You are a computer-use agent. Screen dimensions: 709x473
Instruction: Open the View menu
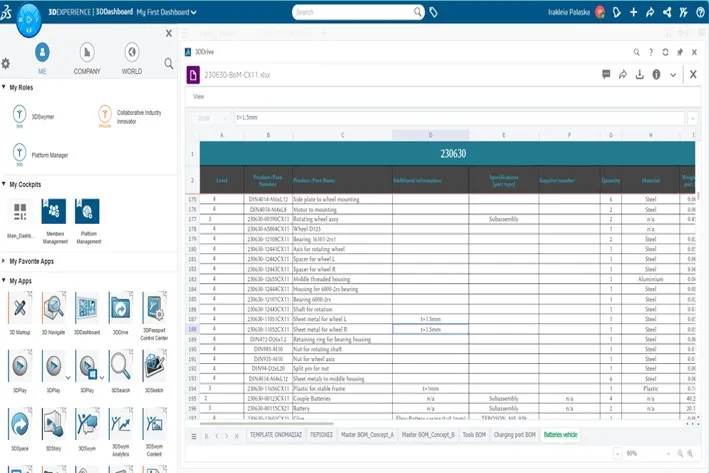pos(199,96)
